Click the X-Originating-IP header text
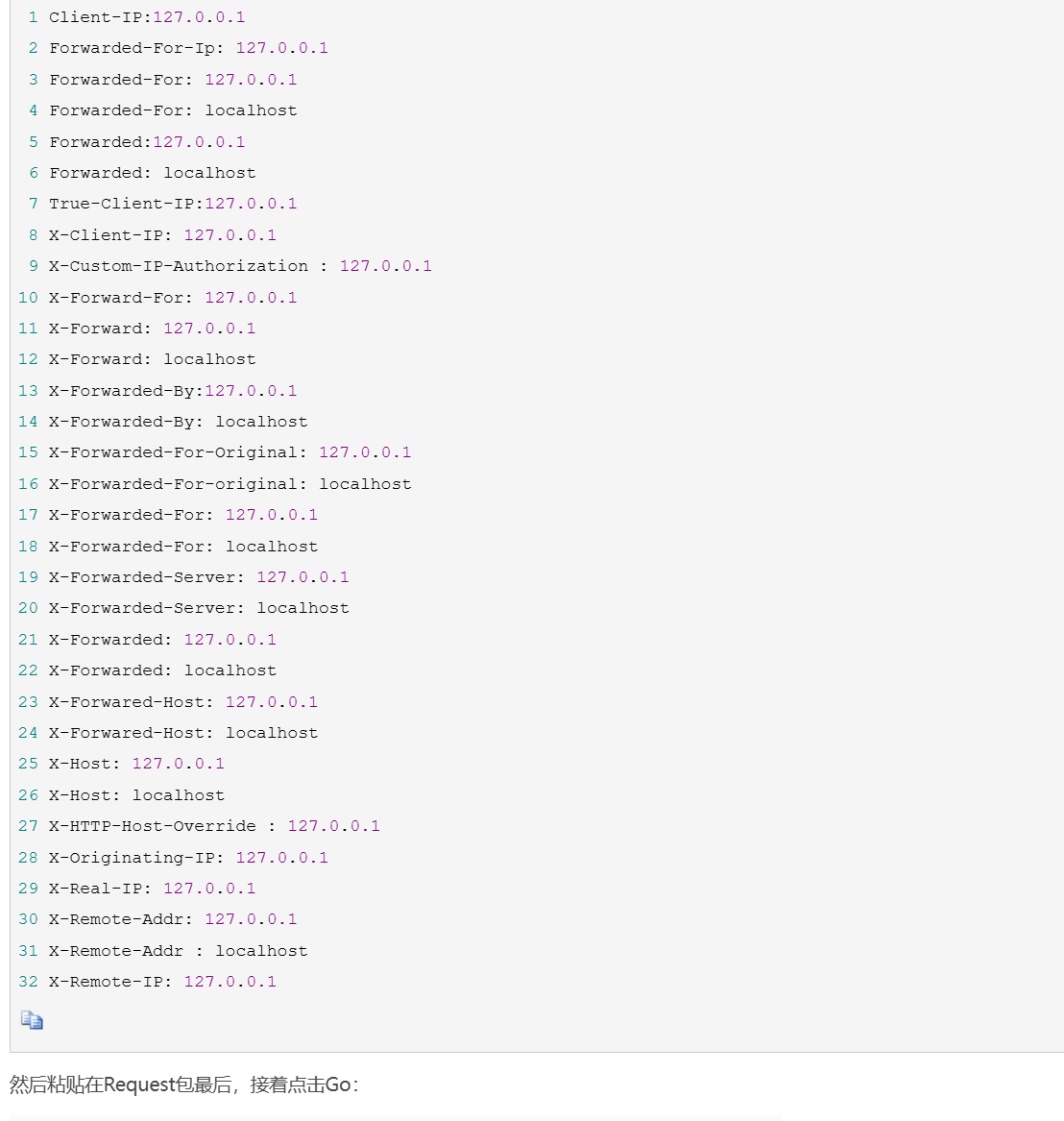 [136, 858]
